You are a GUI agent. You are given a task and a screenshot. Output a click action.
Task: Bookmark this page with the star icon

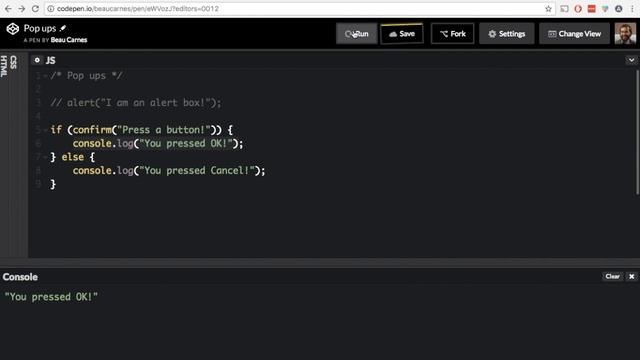(x=548, y=9)
